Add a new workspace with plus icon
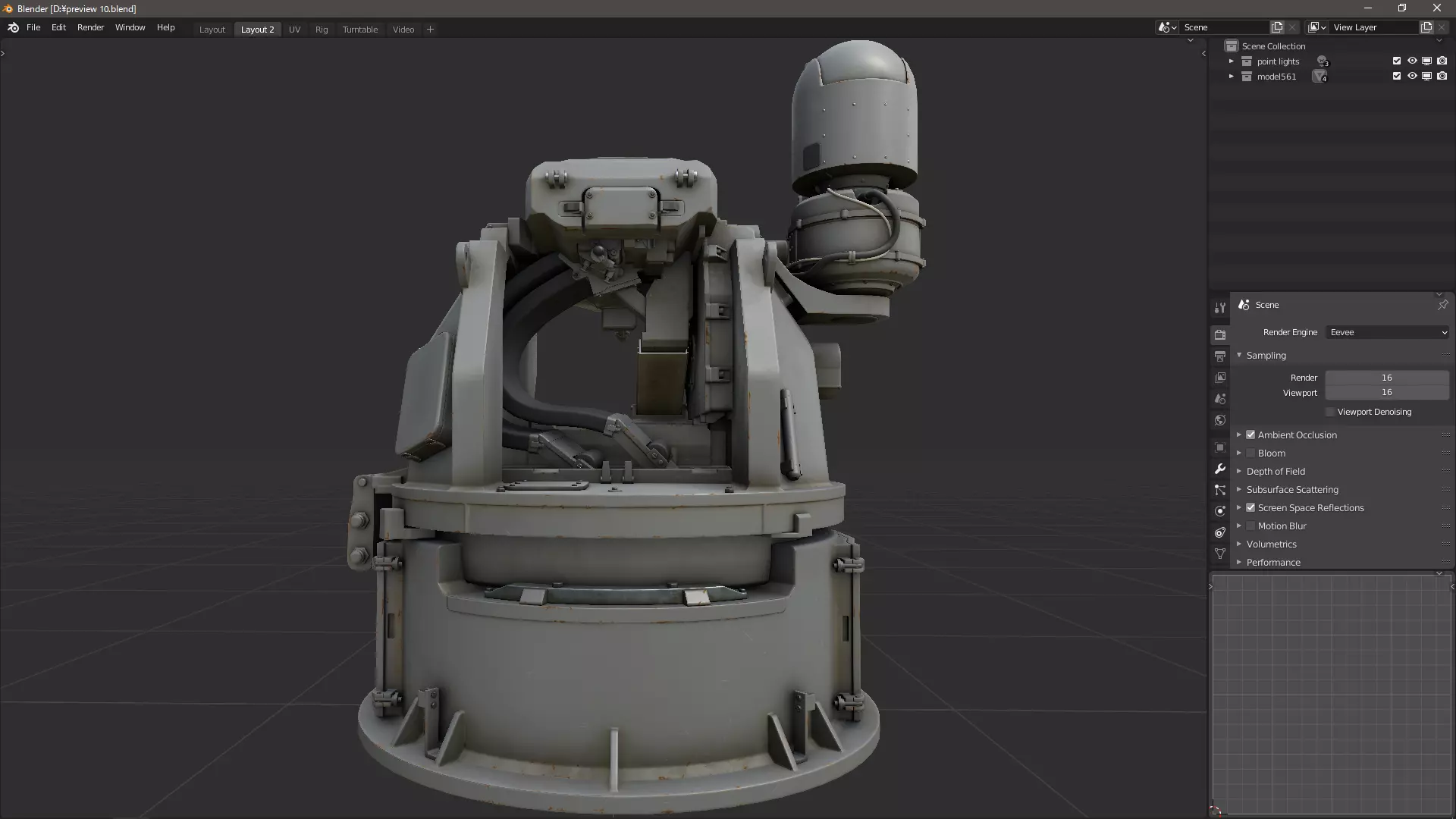The height and width of the screenshot is (819, 1456). pyautogui.click(x=430, y=30)
